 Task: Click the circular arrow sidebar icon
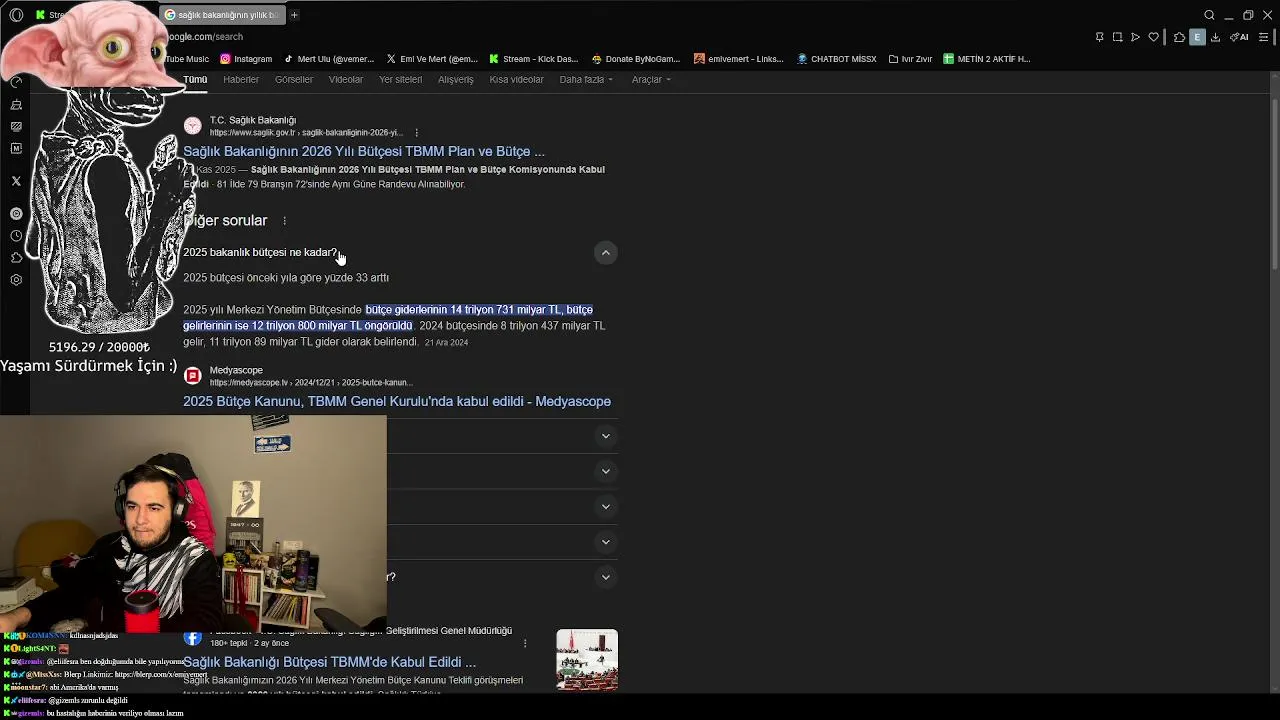tap(16, 82)
